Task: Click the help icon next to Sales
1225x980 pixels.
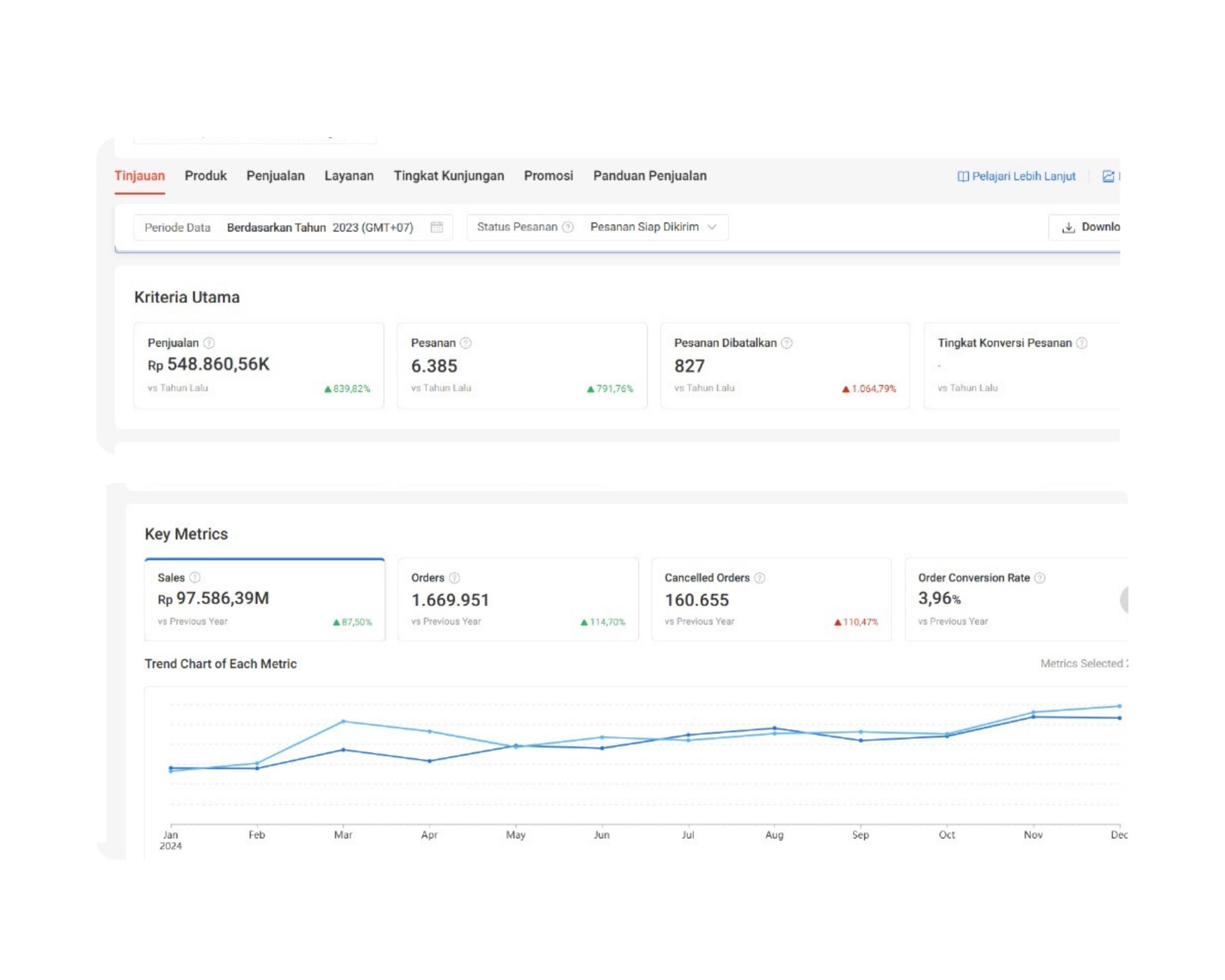Action: 195,578
